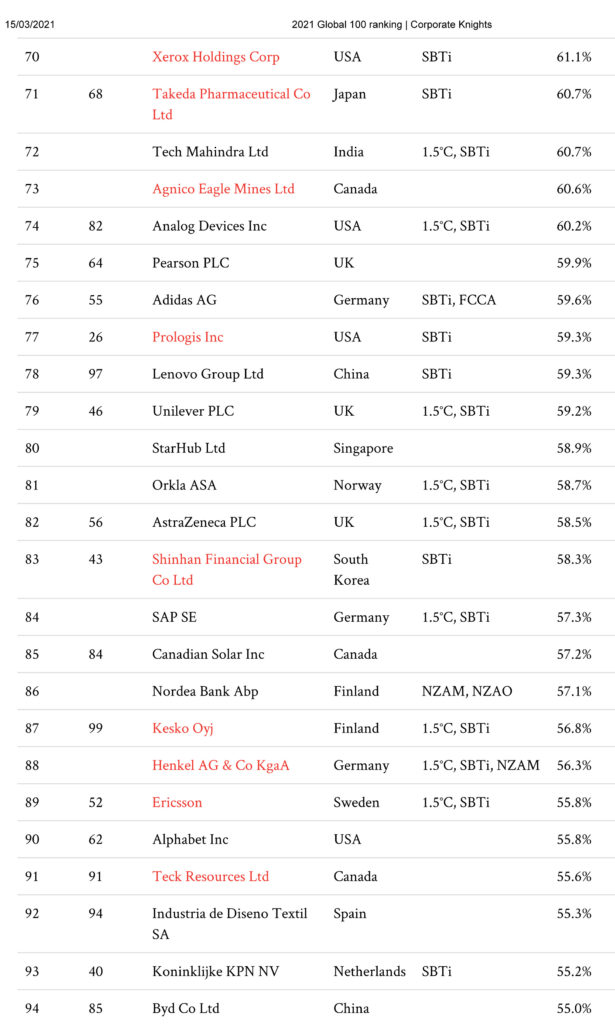This screenshot has height=1024, width=615.
Task: Open Agnico Eagle Mines Ltd link
Action: [223, 189]
